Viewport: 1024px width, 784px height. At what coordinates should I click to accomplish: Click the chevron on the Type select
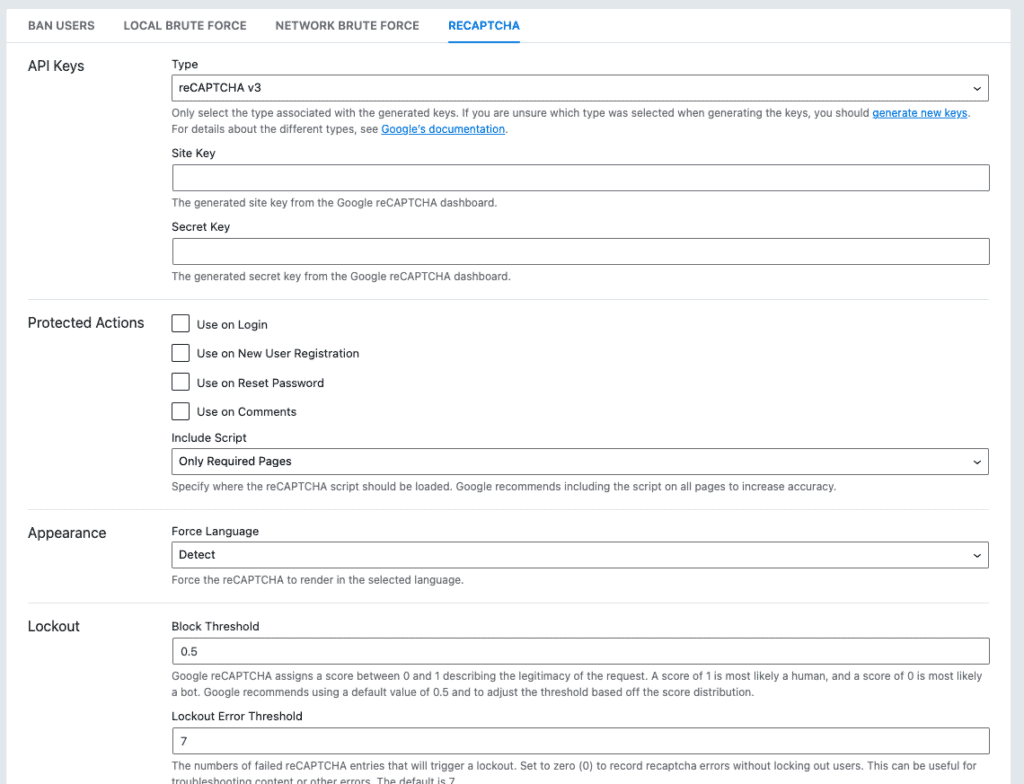[x=976, y=89]
